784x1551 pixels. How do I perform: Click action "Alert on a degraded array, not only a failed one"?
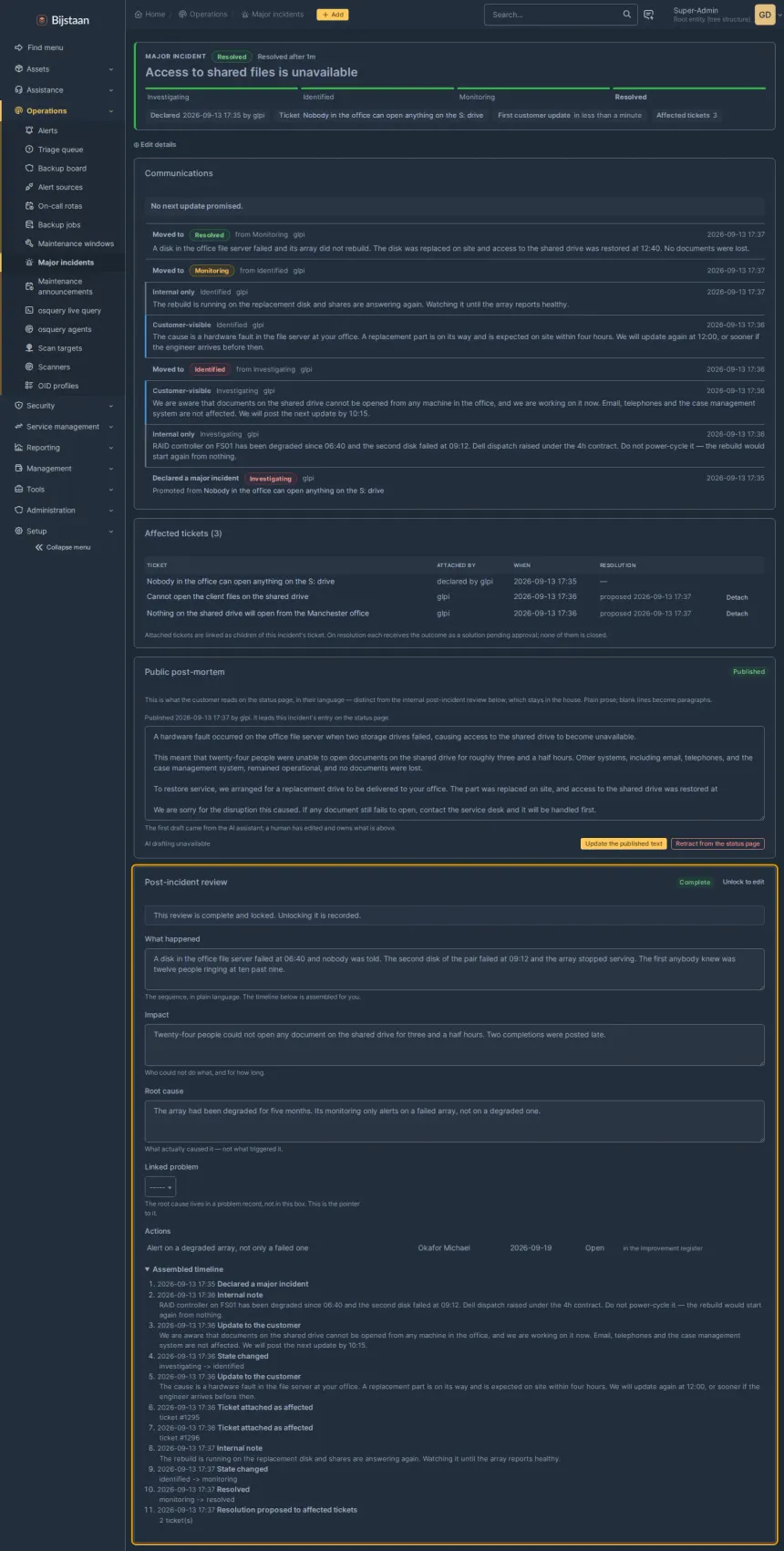[228, 1247]
